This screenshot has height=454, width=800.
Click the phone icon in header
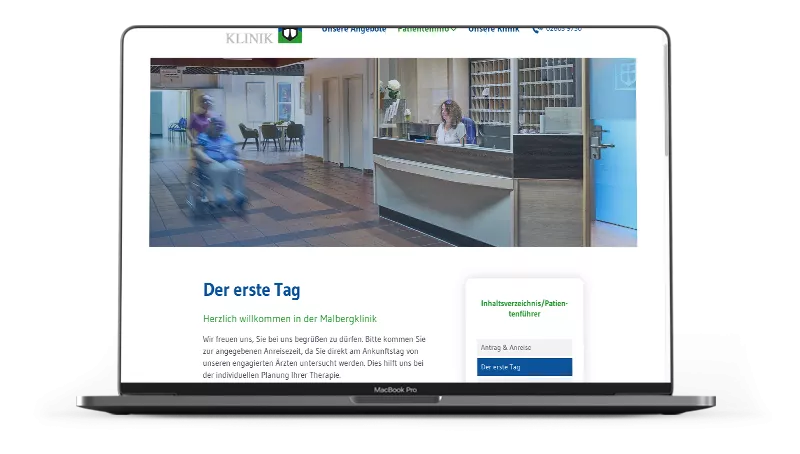(x=536, y=30)
